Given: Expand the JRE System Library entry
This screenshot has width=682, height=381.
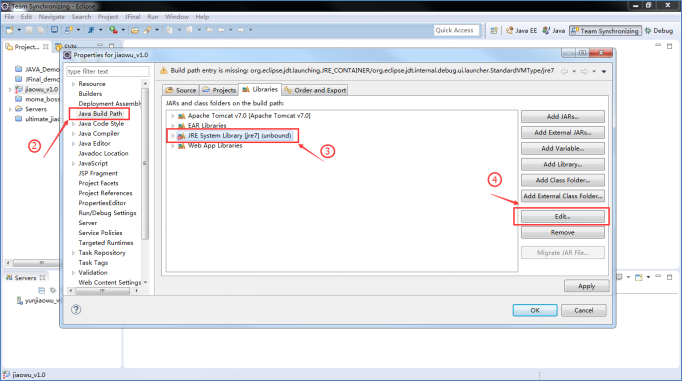Looking at the screenshot, I should 173,136.
